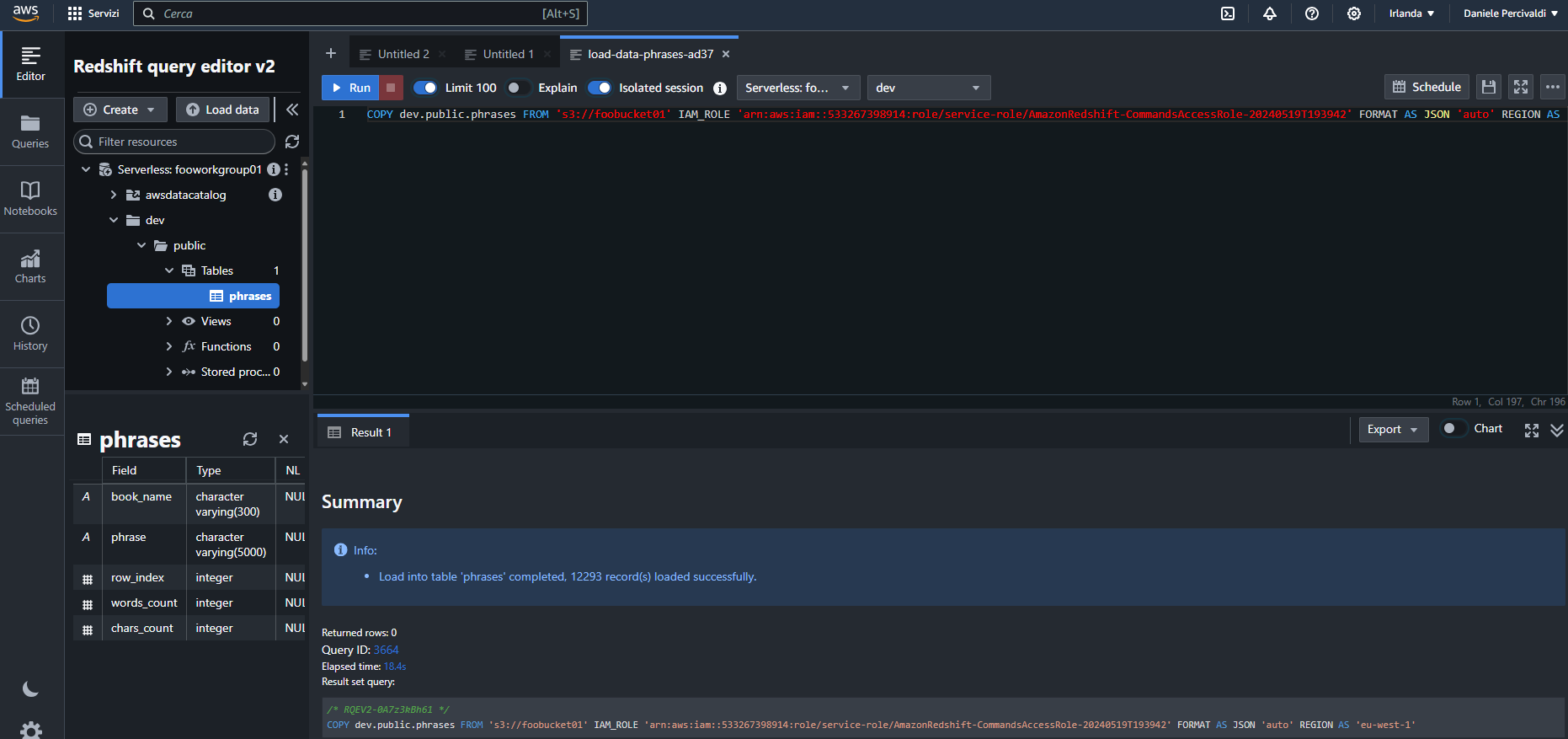Viewport: 1568px width, 739px height.
Task: Open AWS home via the aws logo
Action: (x=25, y=13)
